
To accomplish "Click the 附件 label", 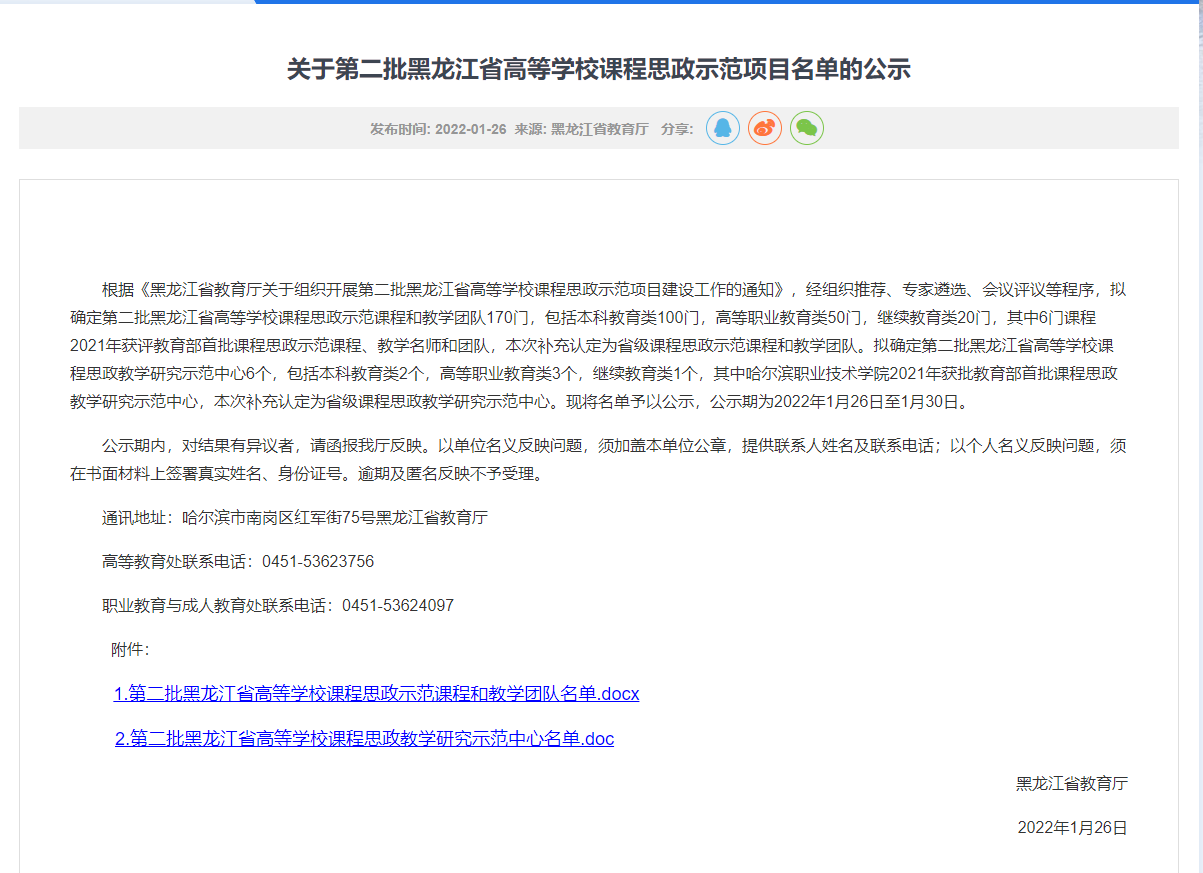I will 130,650.
